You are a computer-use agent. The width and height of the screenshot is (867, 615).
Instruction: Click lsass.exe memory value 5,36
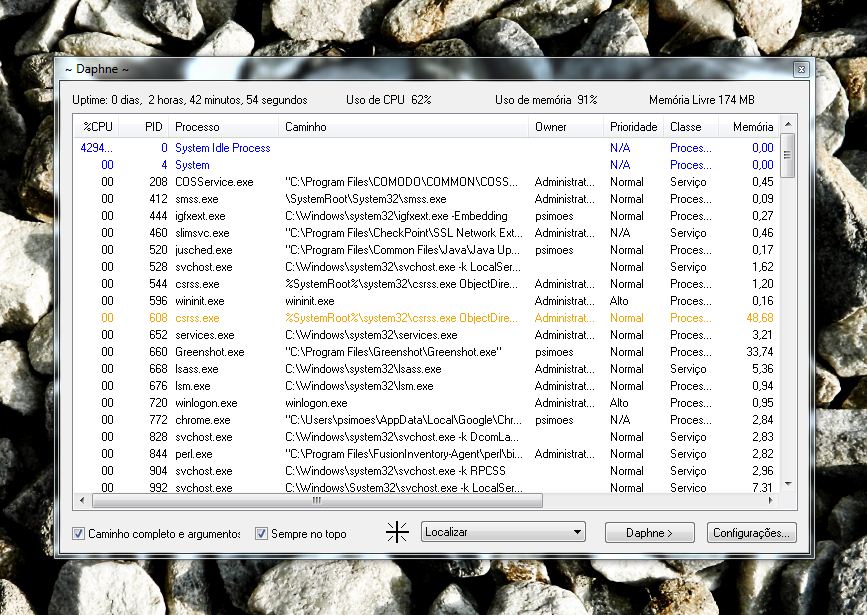tap(762, 369)
